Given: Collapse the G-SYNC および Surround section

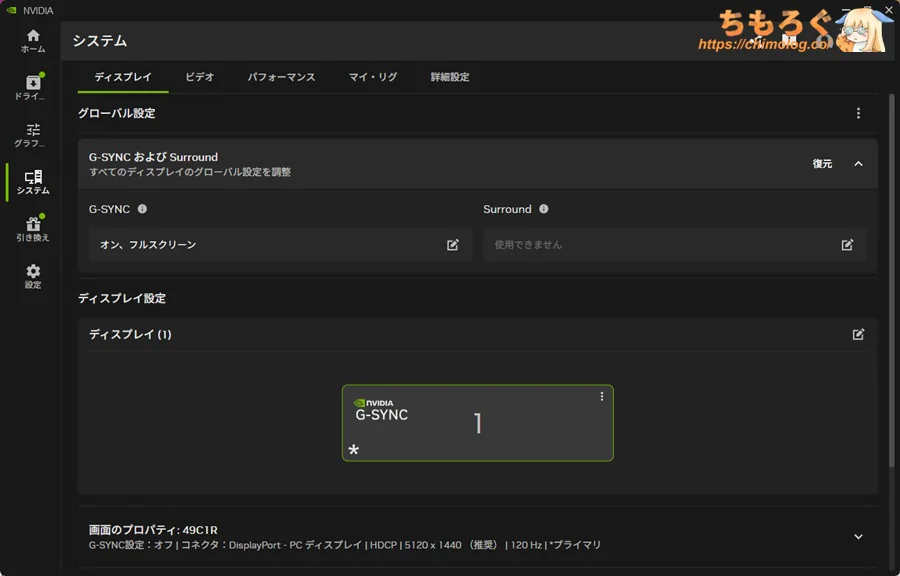Looking at the screenshot, I should point(858,164).
